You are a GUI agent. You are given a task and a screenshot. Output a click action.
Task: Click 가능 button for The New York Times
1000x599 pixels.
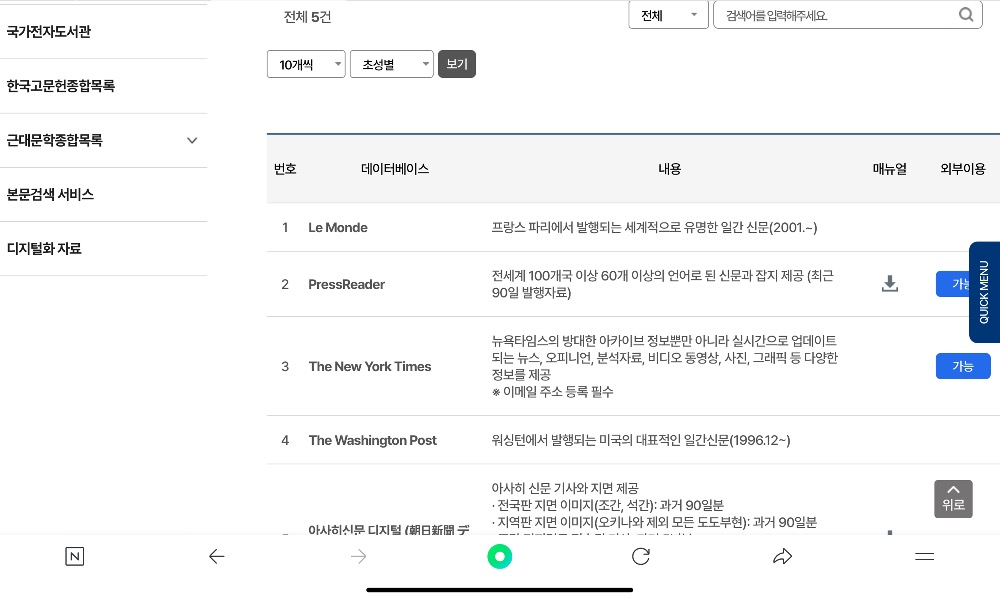963,366
